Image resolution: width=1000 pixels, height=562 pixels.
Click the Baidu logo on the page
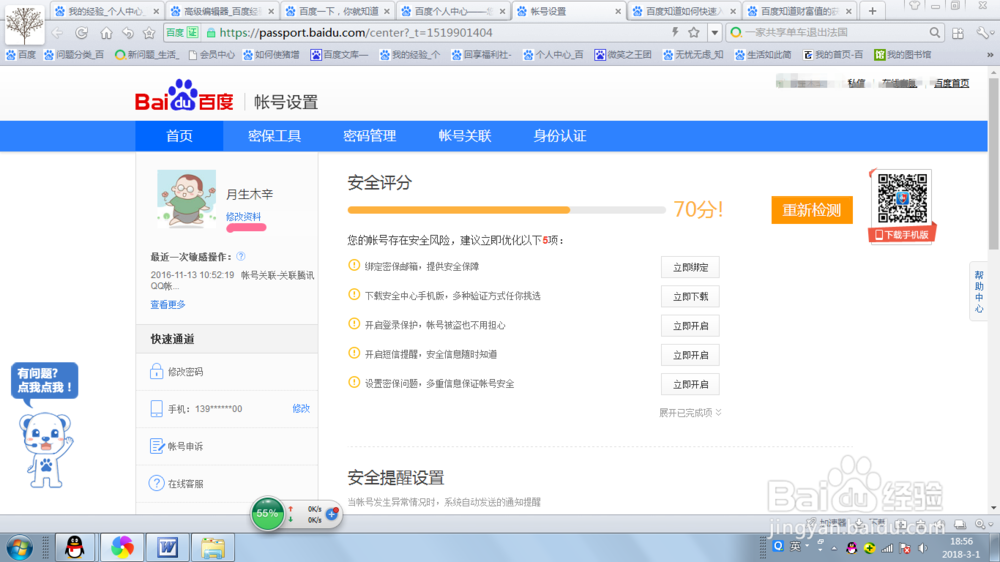pos(184,96)
